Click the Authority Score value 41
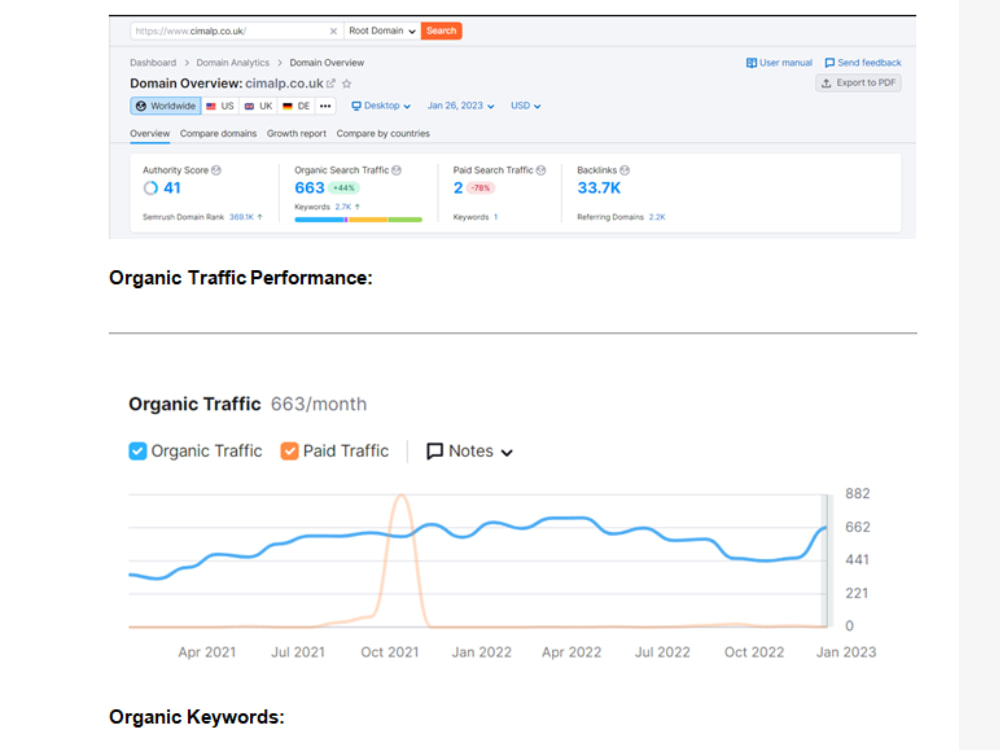Image resolution: width=1000 pixels, height=750 pixels. click(172, 188)
